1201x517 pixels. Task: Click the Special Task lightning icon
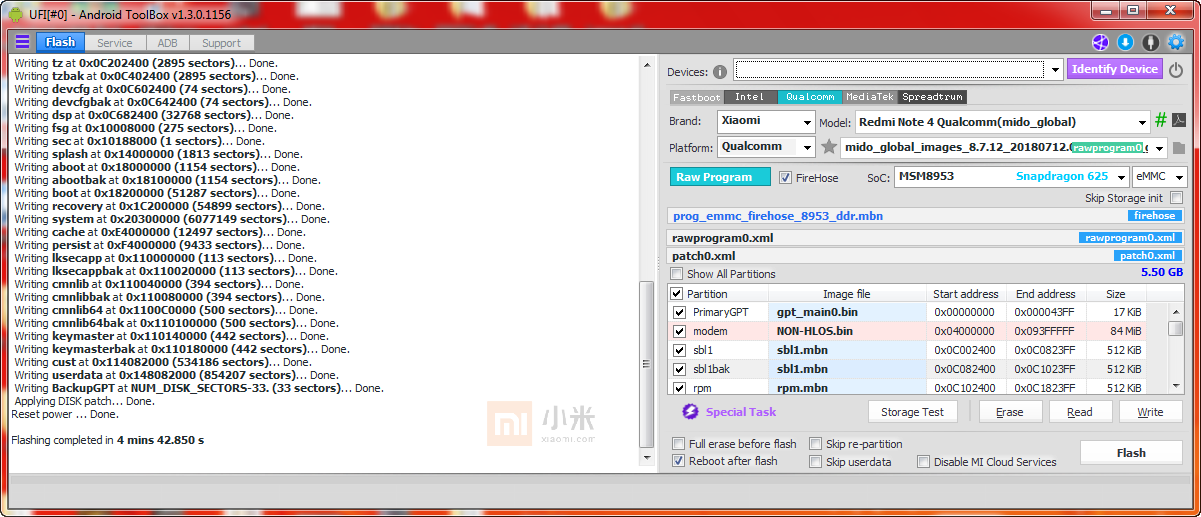pos(690,411)
